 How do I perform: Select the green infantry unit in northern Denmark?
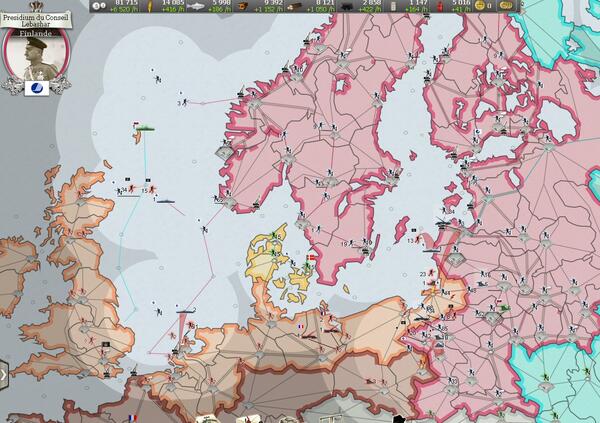[274, 234]
